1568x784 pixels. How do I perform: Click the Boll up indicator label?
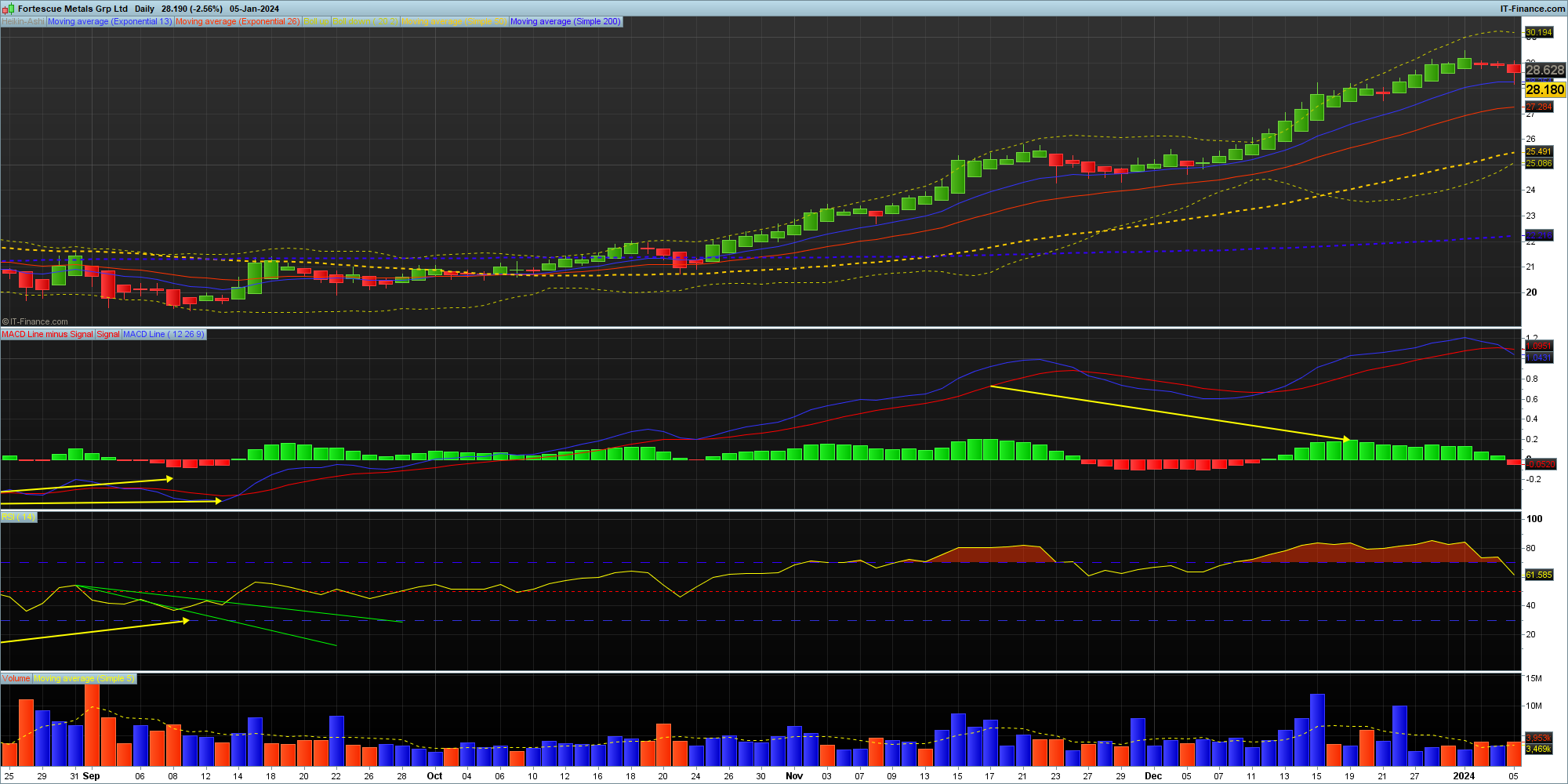coord(317,22)
